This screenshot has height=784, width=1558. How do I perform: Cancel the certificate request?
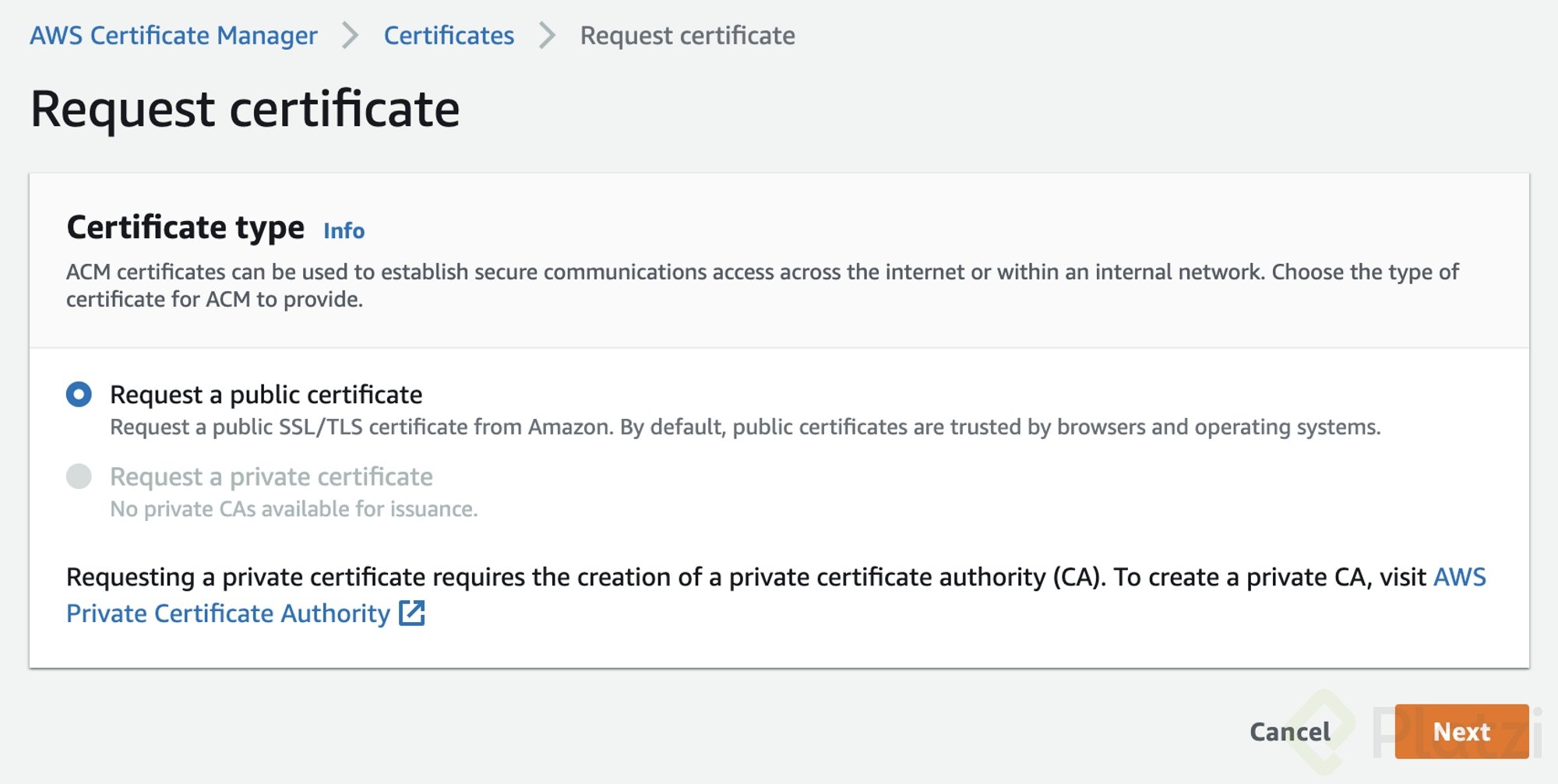[x=1290, y=732]
